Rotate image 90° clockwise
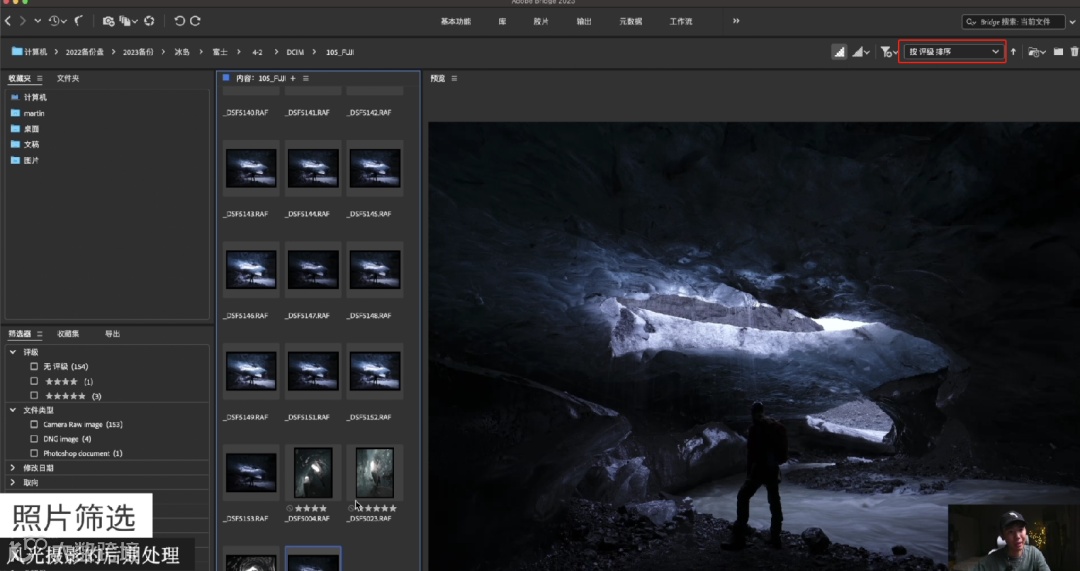Viewport: 1080px width, 571px height. 195,21
